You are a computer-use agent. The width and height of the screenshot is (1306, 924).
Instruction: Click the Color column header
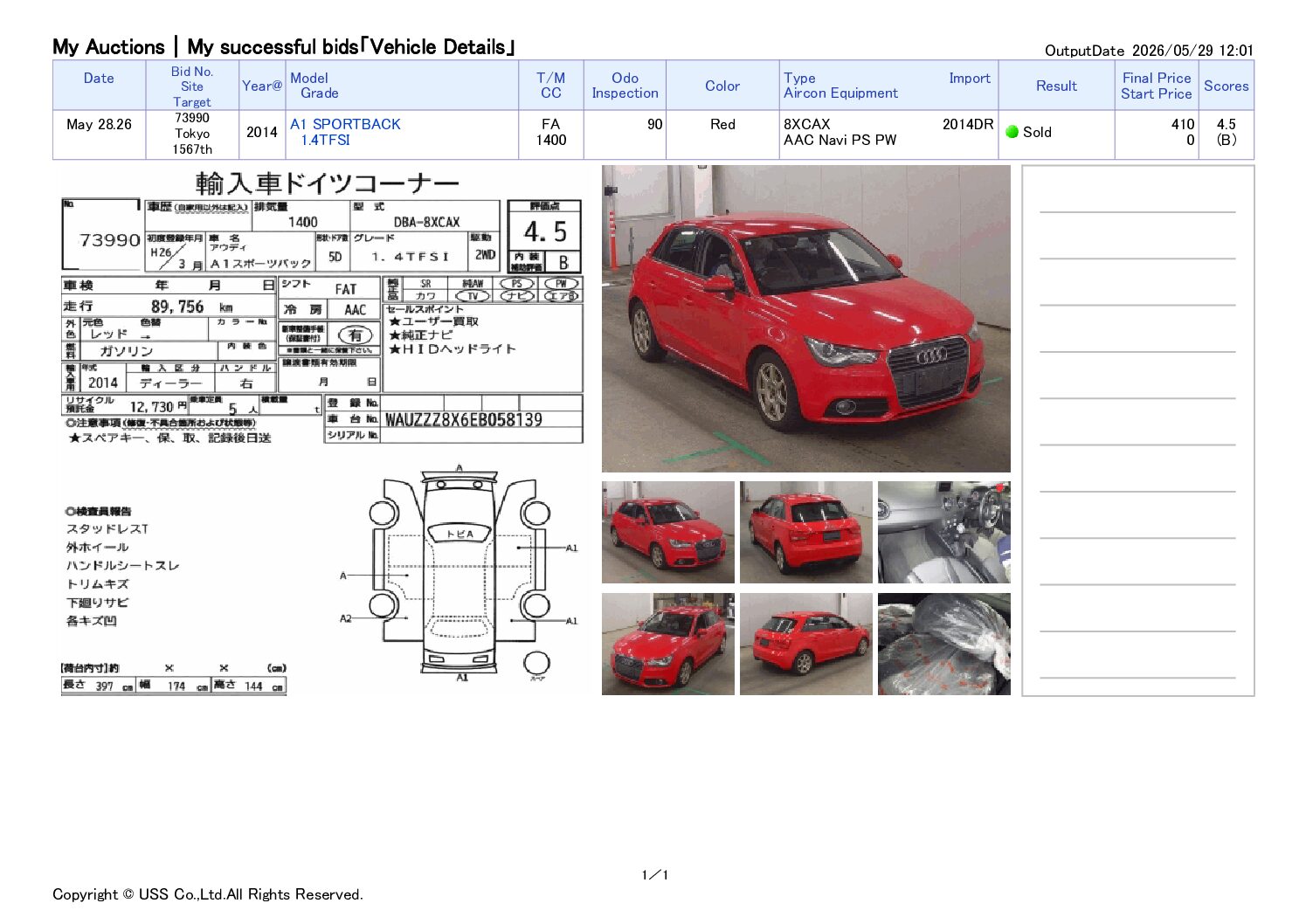(x=722, y=86)
